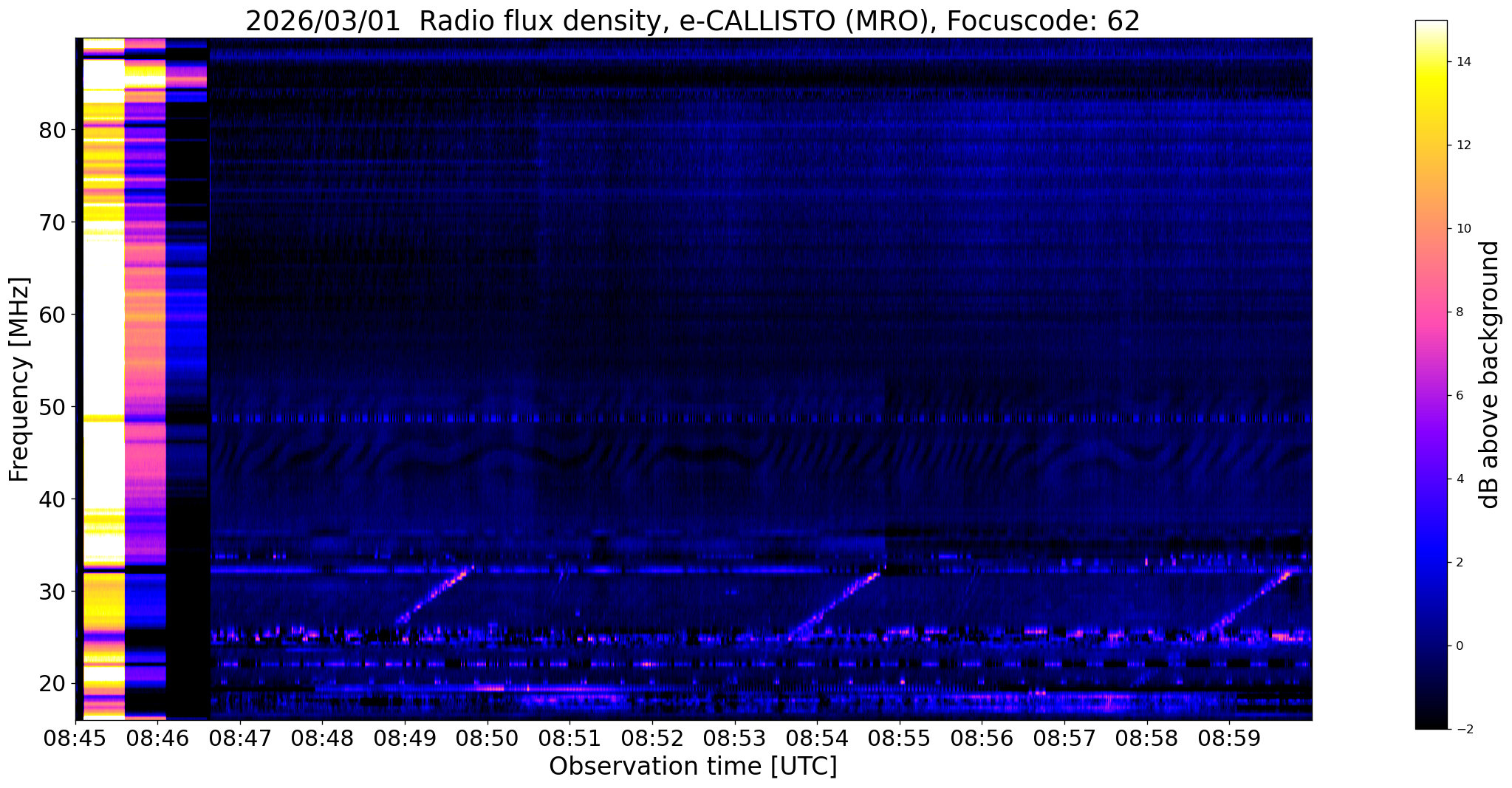The image size is (1512, 788).
Task: Click the 'dB above background' colorbar label
Action: point(1490,374)
